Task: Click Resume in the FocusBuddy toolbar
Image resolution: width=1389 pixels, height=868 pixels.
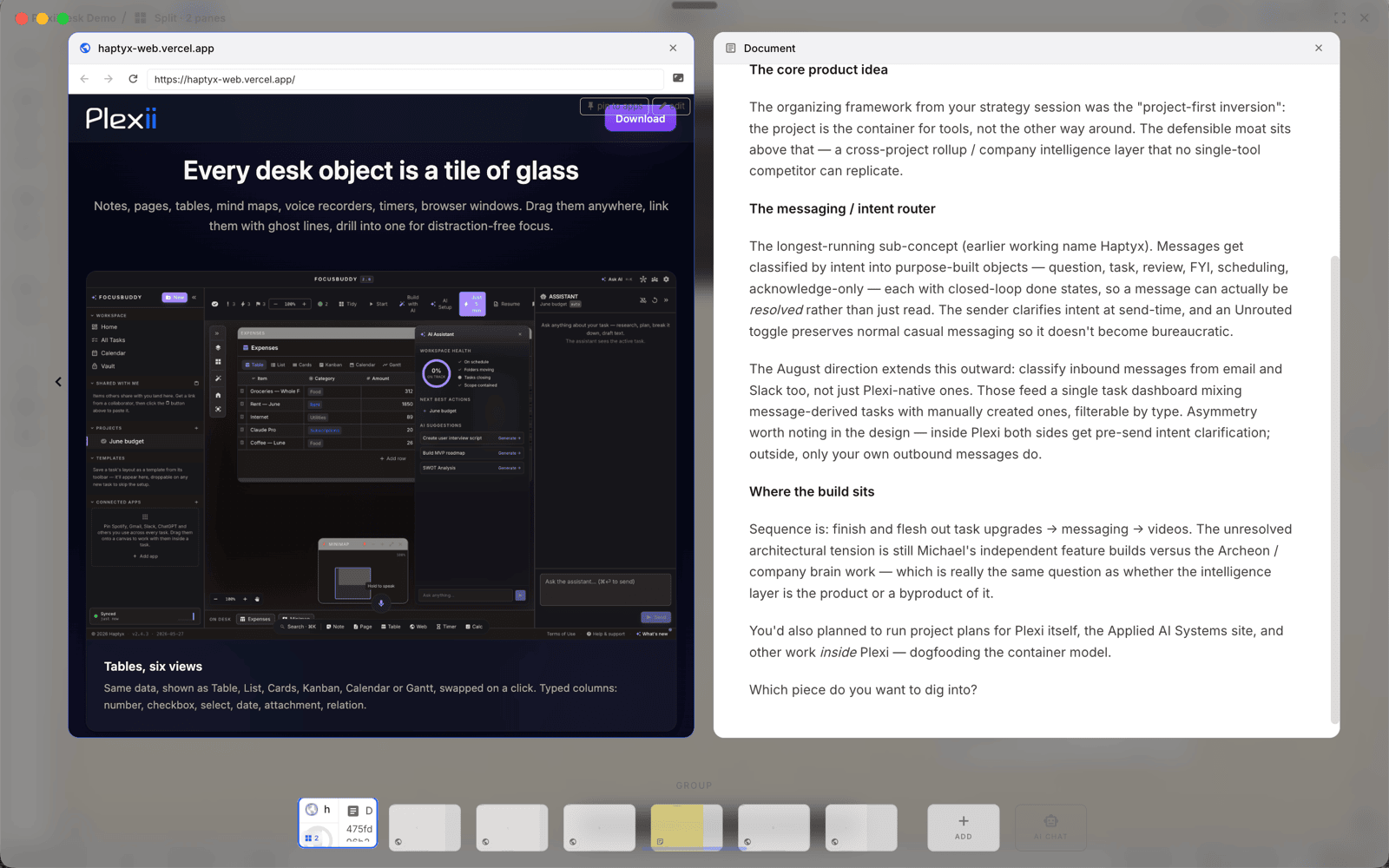Action: 507,304
